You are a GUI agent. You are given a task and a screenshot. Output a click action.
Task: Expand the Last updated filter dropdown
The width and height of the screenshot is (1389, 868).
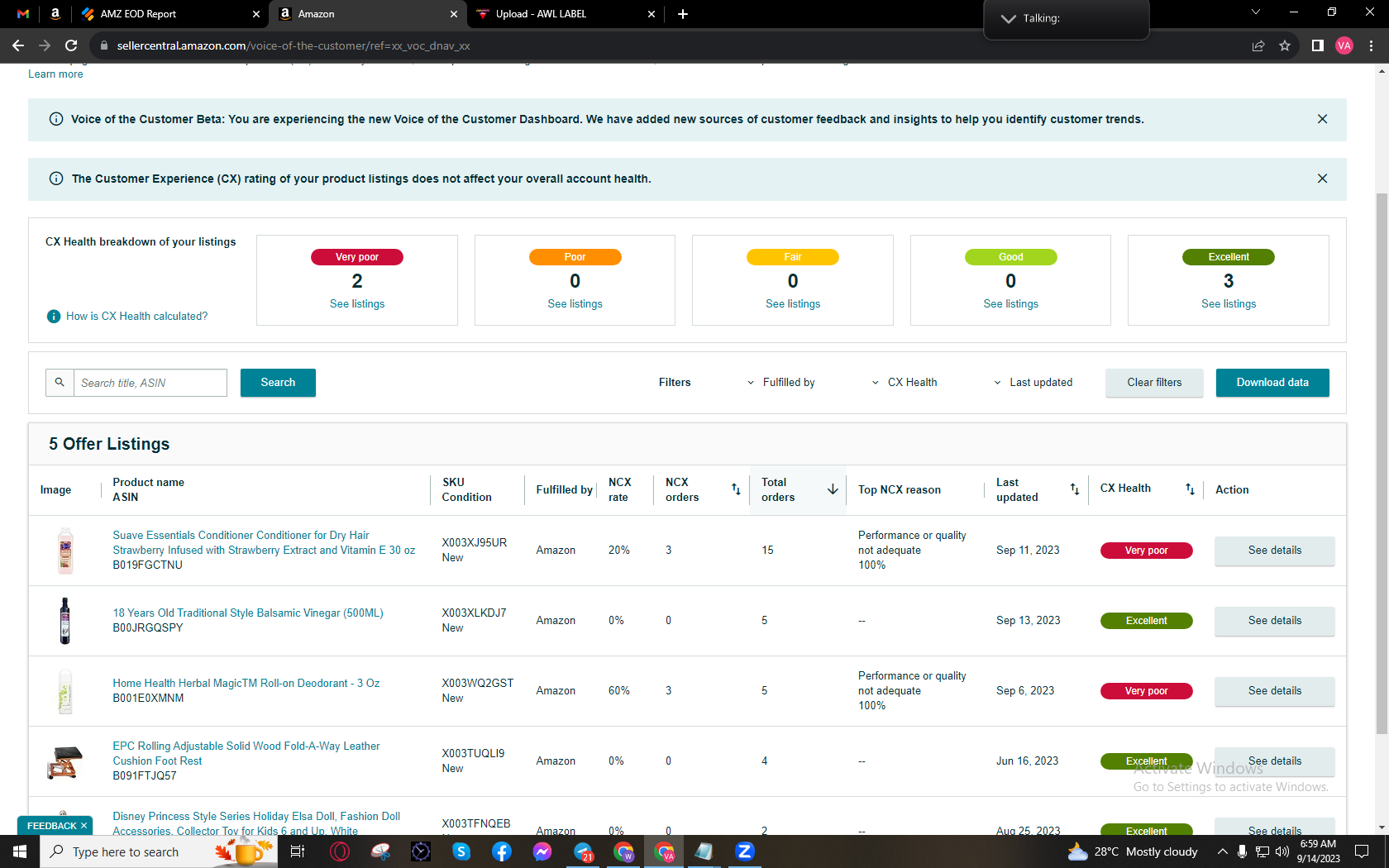click(x=1033, y=383)
